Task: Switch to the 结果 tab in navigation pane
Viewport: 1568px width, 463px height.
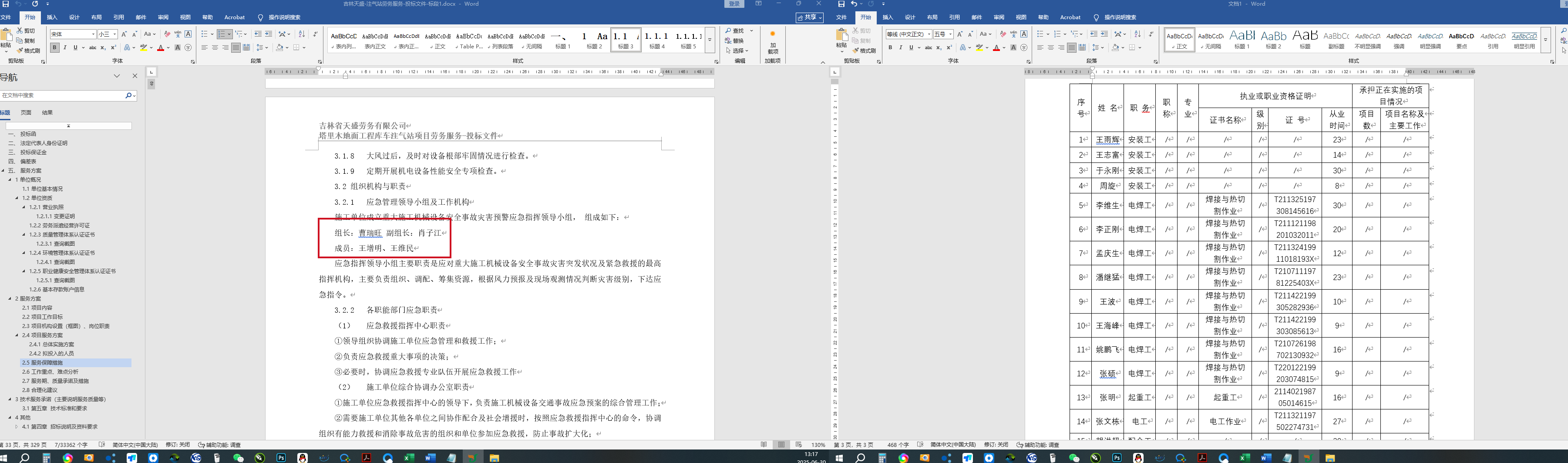Action: tap(47, 113)
